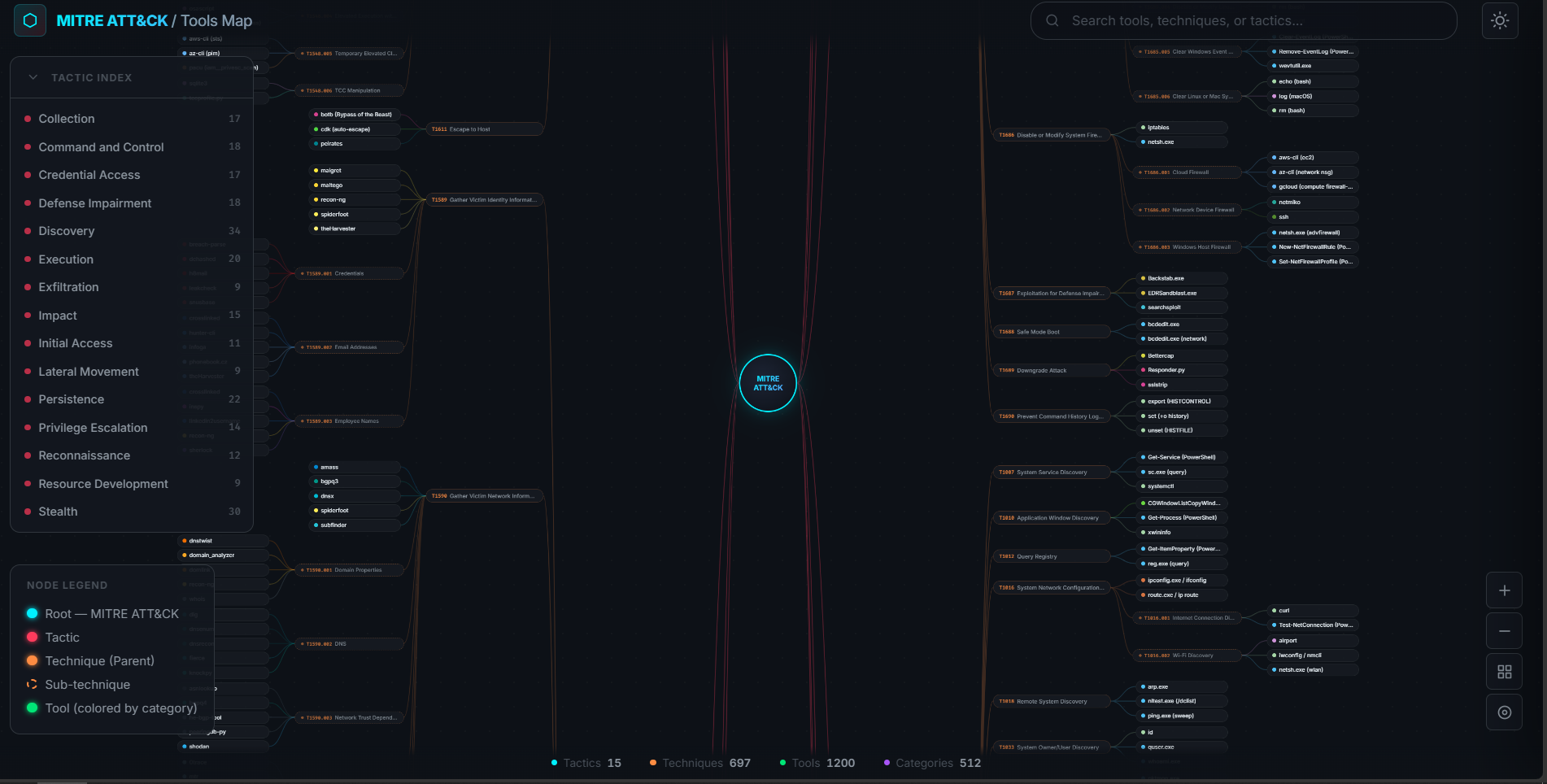Click the Tools 1200 counter

817,763
